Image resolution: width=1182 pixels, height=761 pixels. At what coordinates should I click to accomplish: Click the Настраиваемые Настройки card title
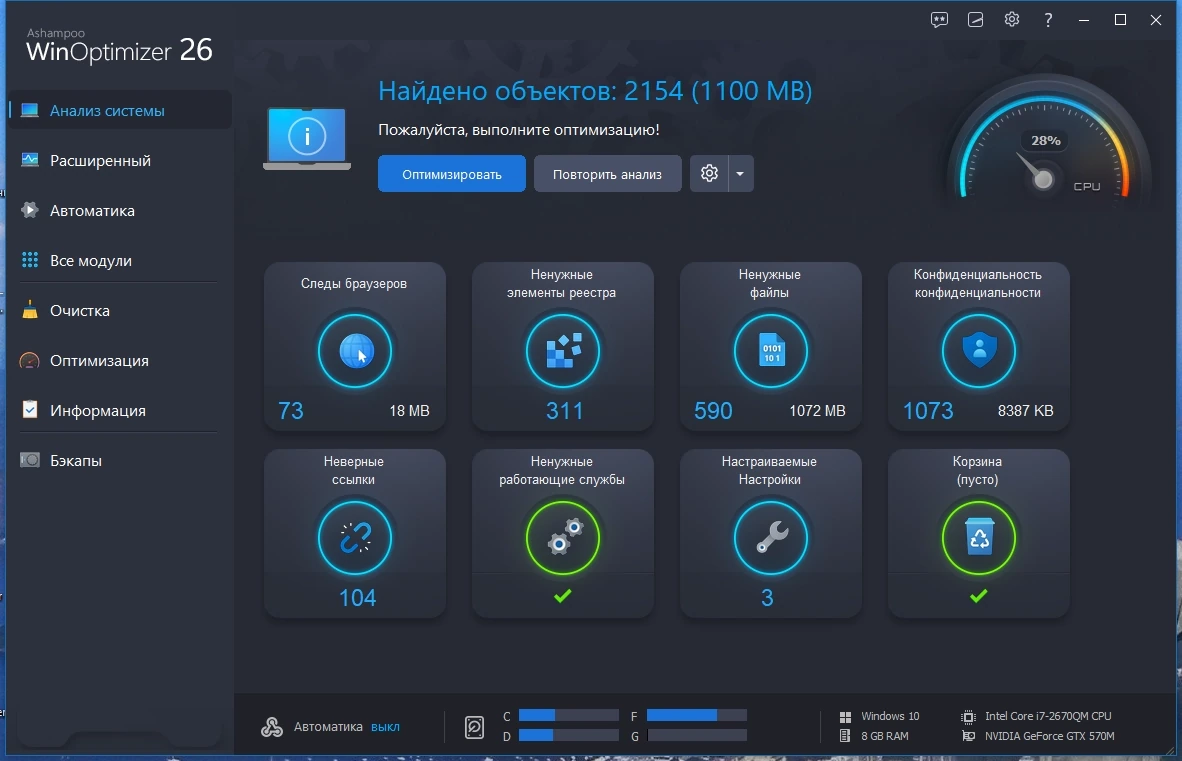(769, 470)
